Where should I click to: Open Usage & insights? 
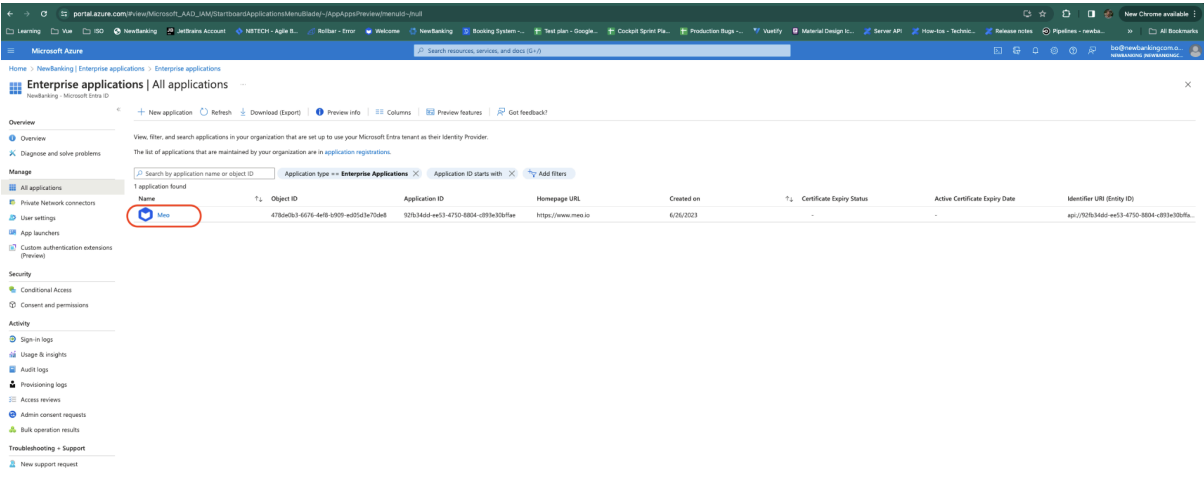(x=37, y=354)
